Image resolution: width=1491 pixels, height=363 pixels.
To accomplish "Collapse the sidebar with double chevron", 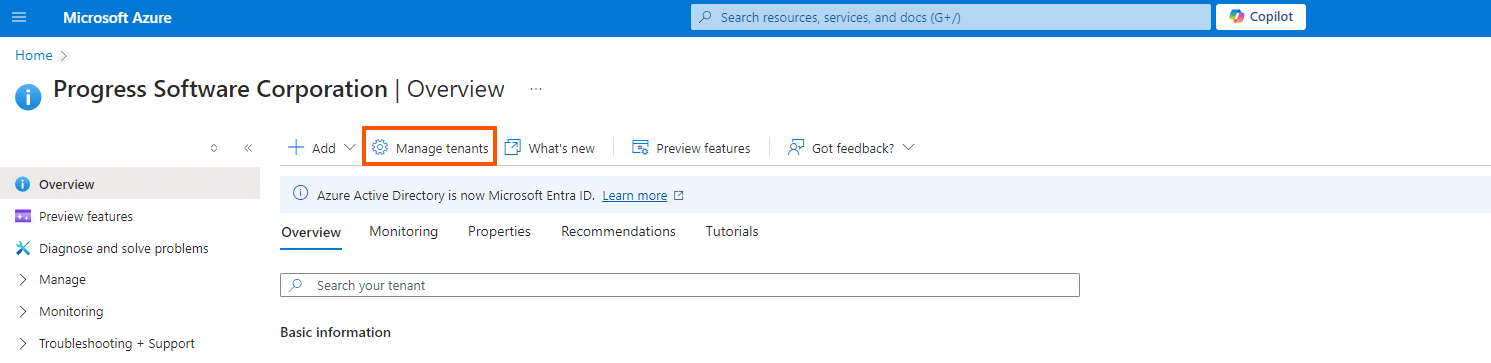I will point(248,148).
